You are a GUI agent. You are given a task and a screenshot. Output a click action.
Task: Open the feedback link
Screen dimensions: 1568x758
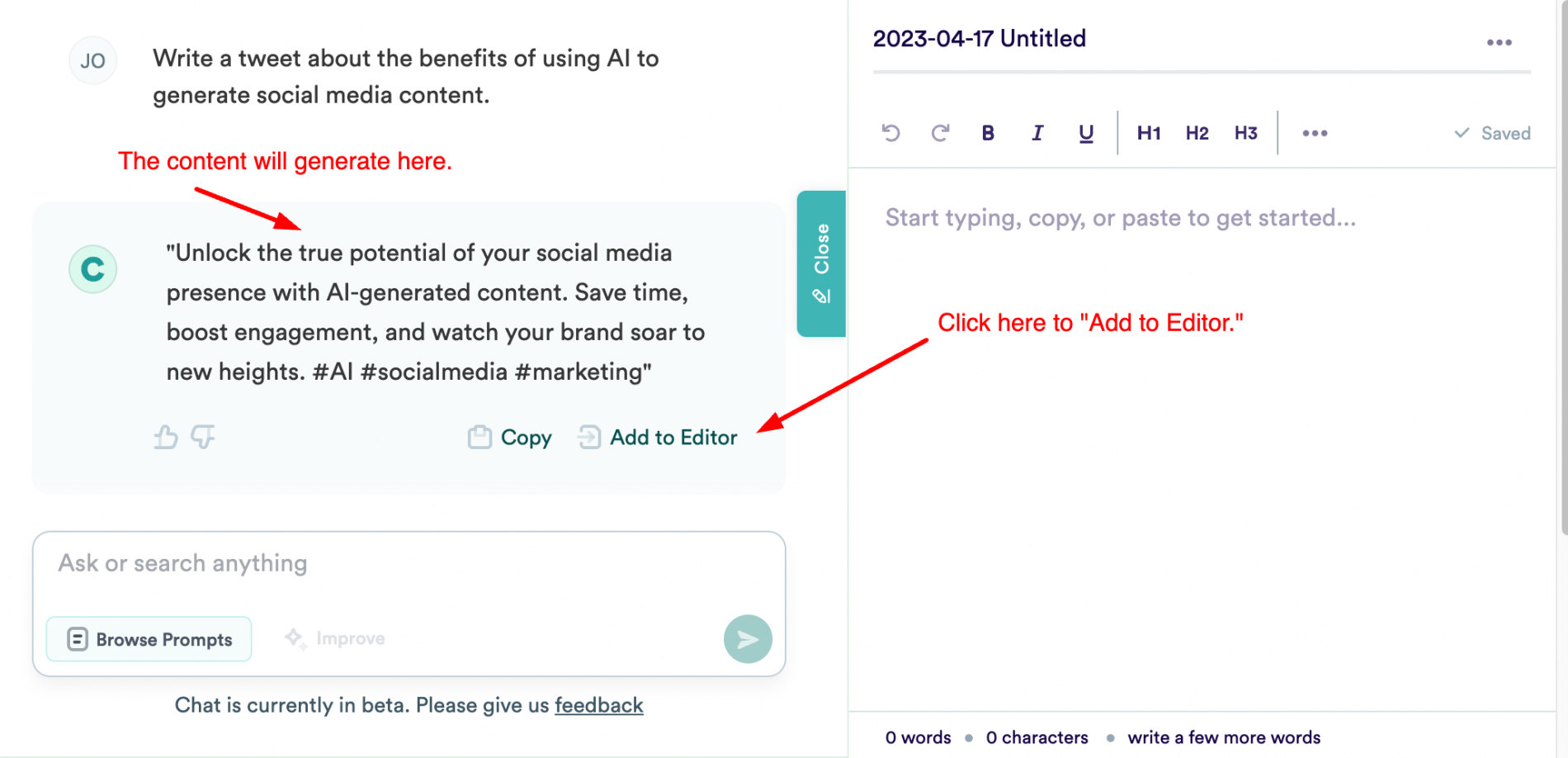[x=599, y=705]
